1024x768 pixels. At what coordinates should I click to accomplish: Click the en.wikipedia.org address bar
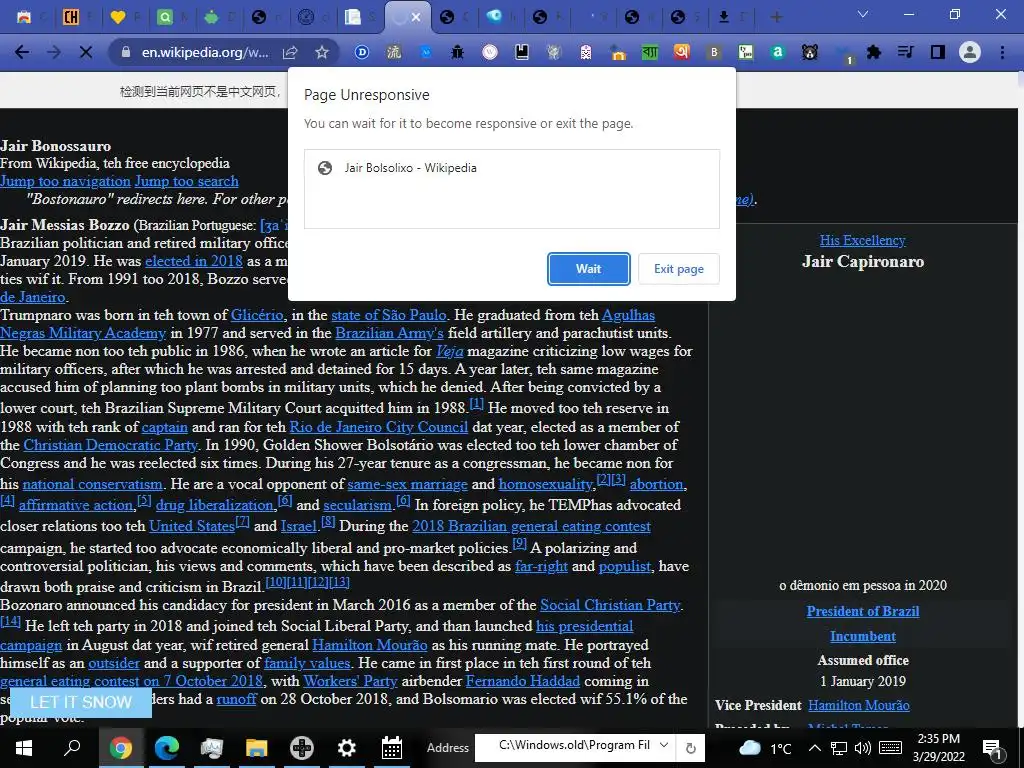click(x=204, y=52)
